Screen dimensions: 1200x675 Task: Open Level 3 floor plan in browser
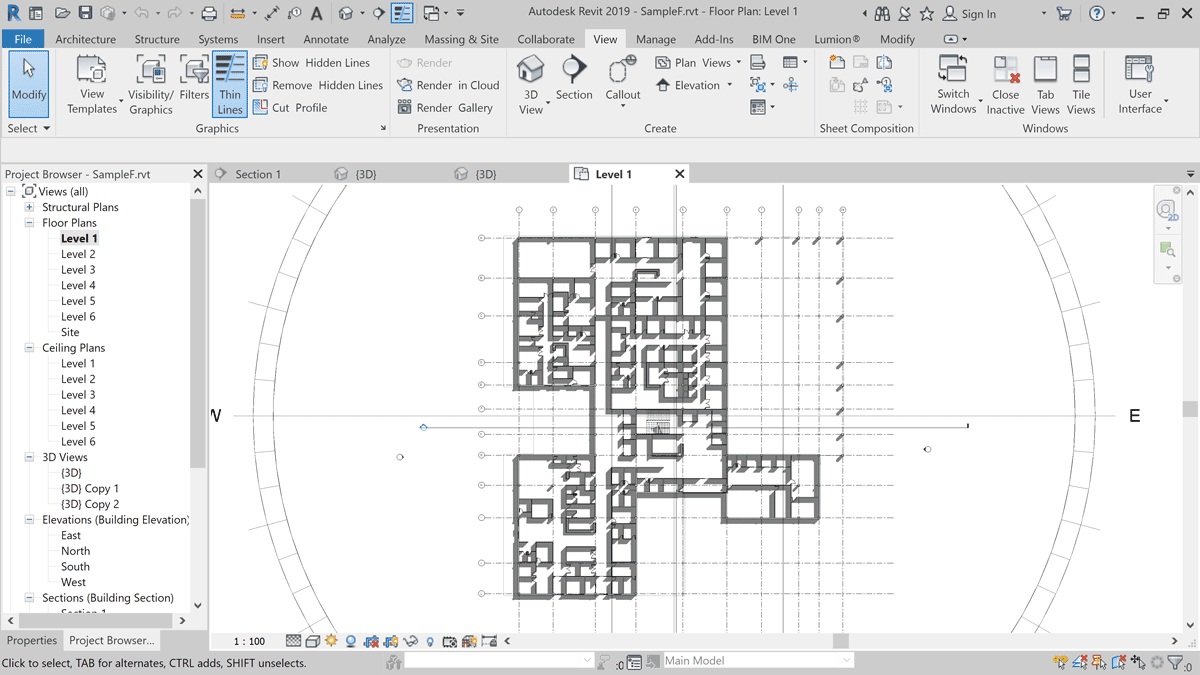coord(78,270)
